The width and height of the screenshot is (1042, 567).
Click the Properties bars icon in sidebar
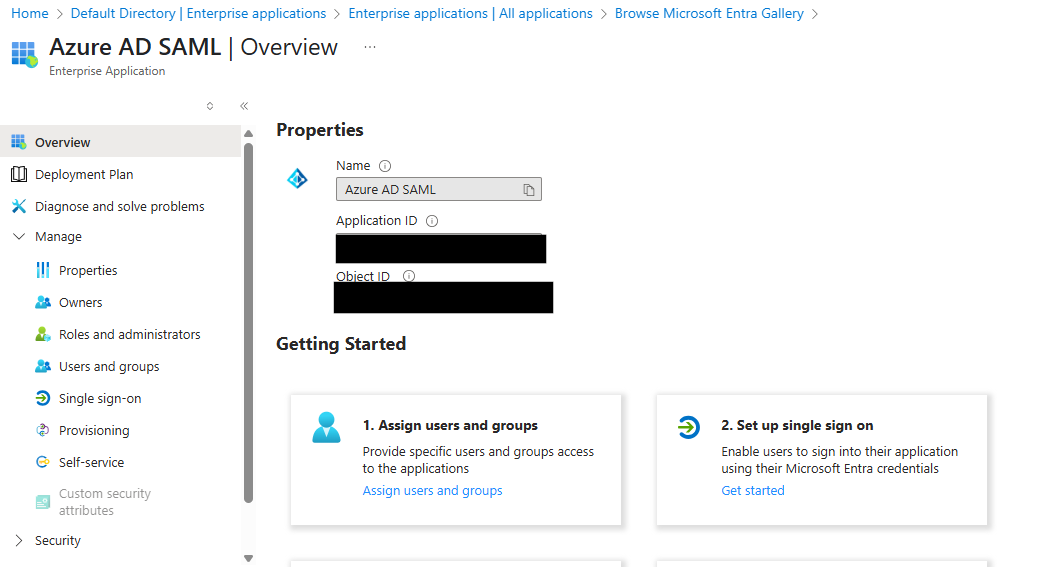point(42,270)
